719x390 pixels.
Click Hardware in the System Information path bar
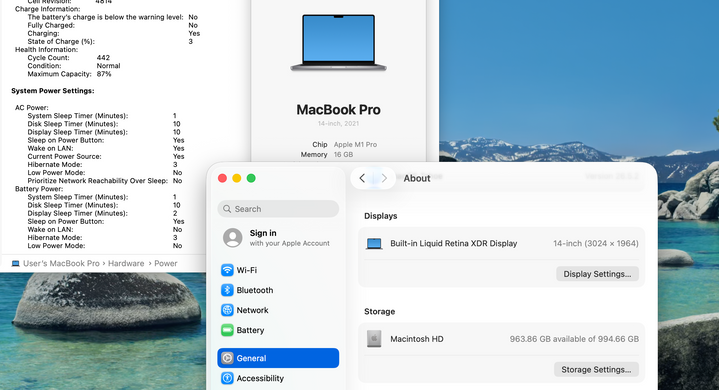pos(126,264)
